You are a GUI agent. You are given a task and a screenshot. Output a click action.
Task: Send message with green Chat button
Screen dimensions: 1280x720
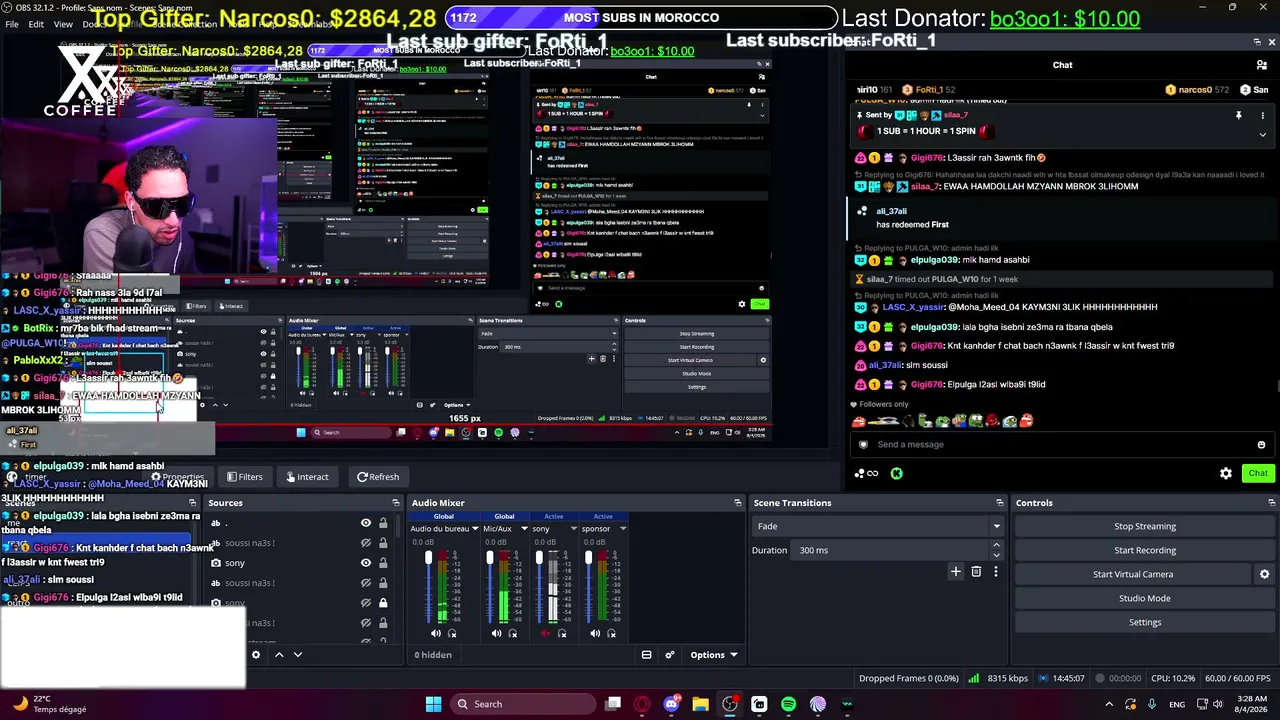click(x=1257, y=474)
